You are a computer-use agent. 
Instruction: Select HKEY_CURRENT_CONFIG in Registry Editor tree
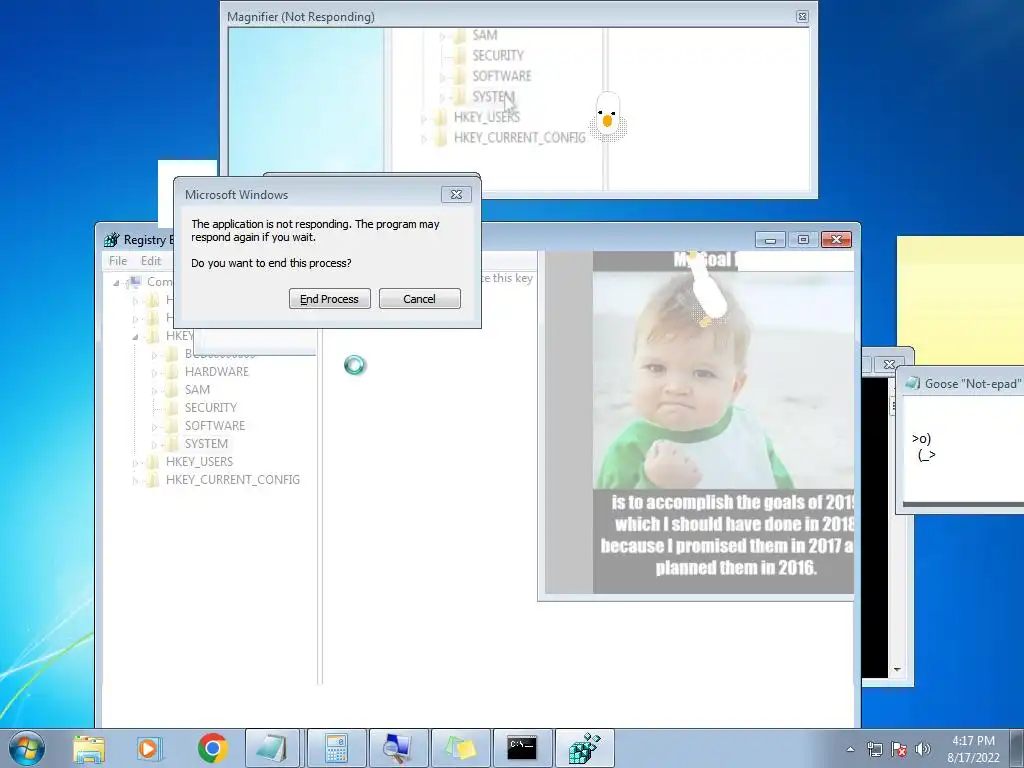[232, 479]
